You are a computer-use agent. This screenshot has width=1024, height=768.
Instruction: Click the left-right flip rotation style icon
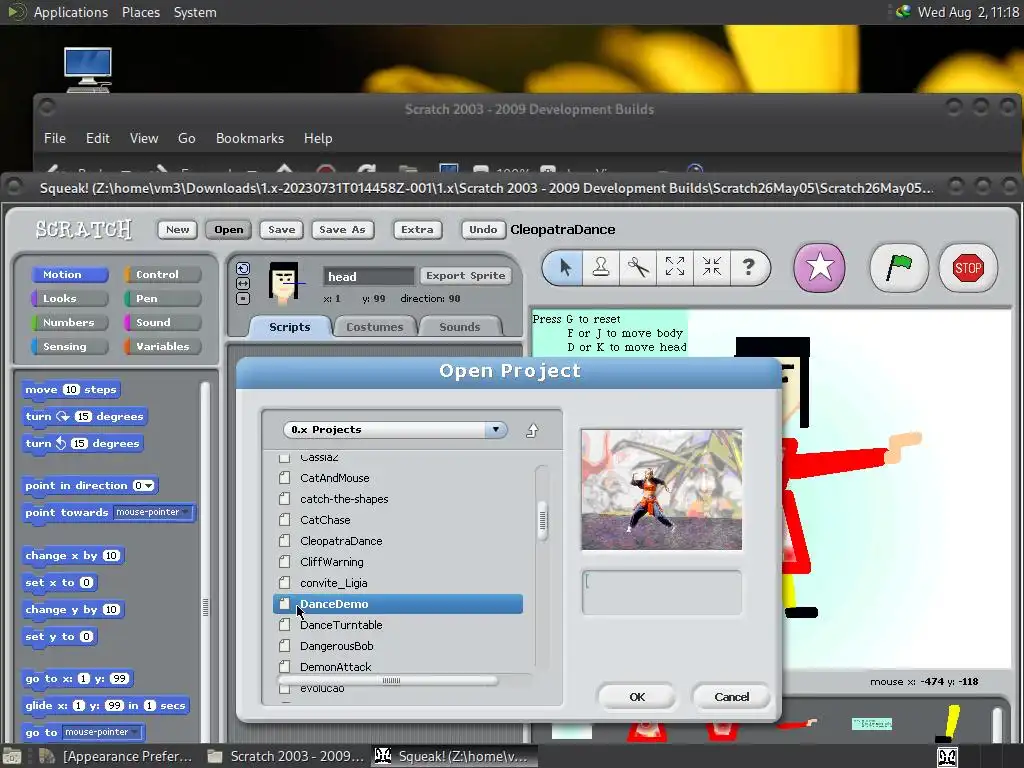pos(243,283)
